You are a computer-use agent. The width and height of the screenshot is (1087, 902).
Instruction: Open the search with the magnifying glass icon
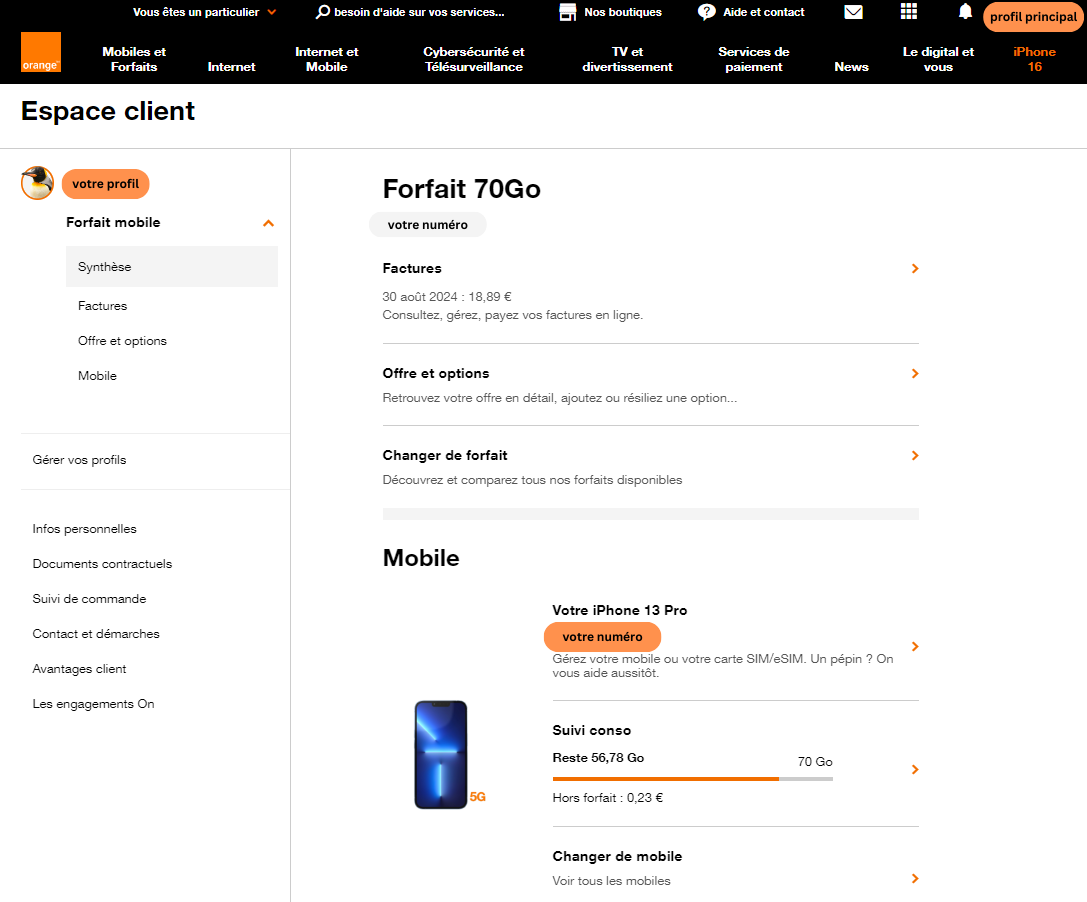coord(322,12)
